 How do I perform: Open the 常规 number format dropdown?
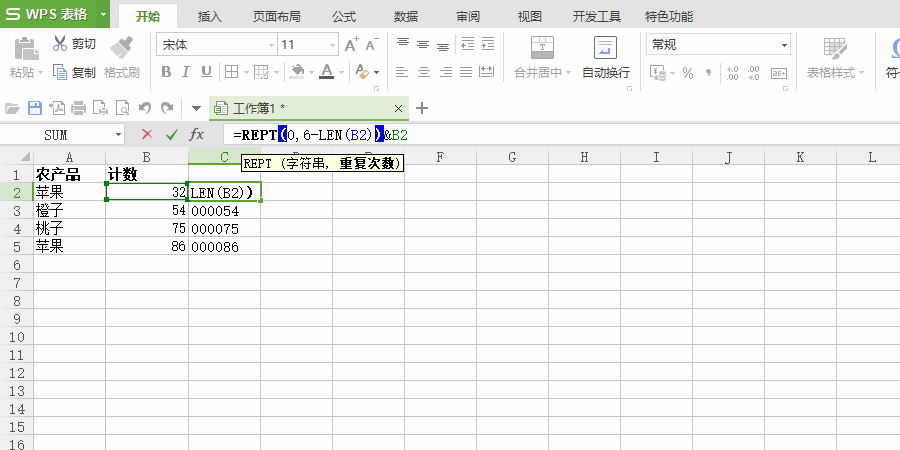(x=784, y=45)
